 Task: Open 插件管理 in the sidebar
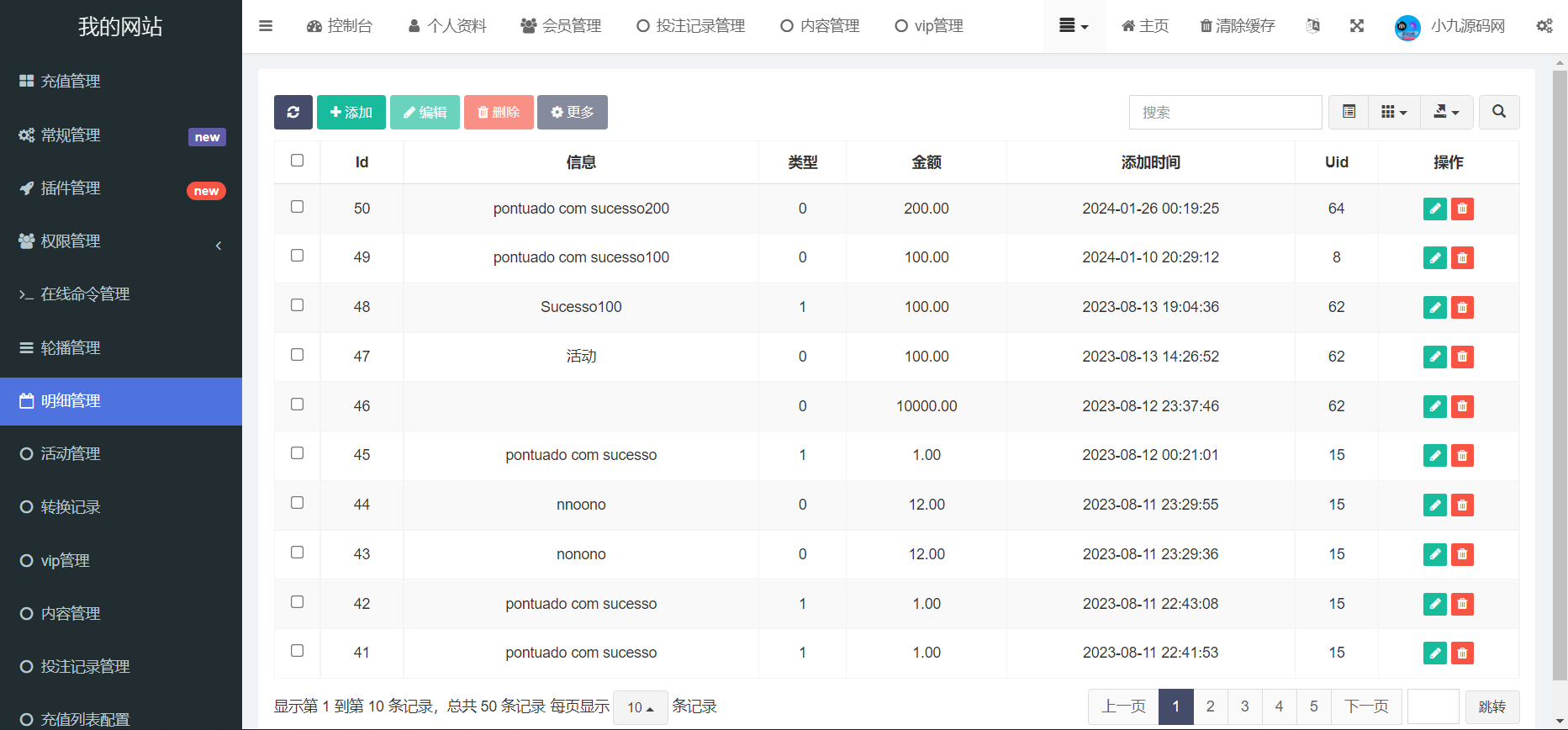pos(121,188)
